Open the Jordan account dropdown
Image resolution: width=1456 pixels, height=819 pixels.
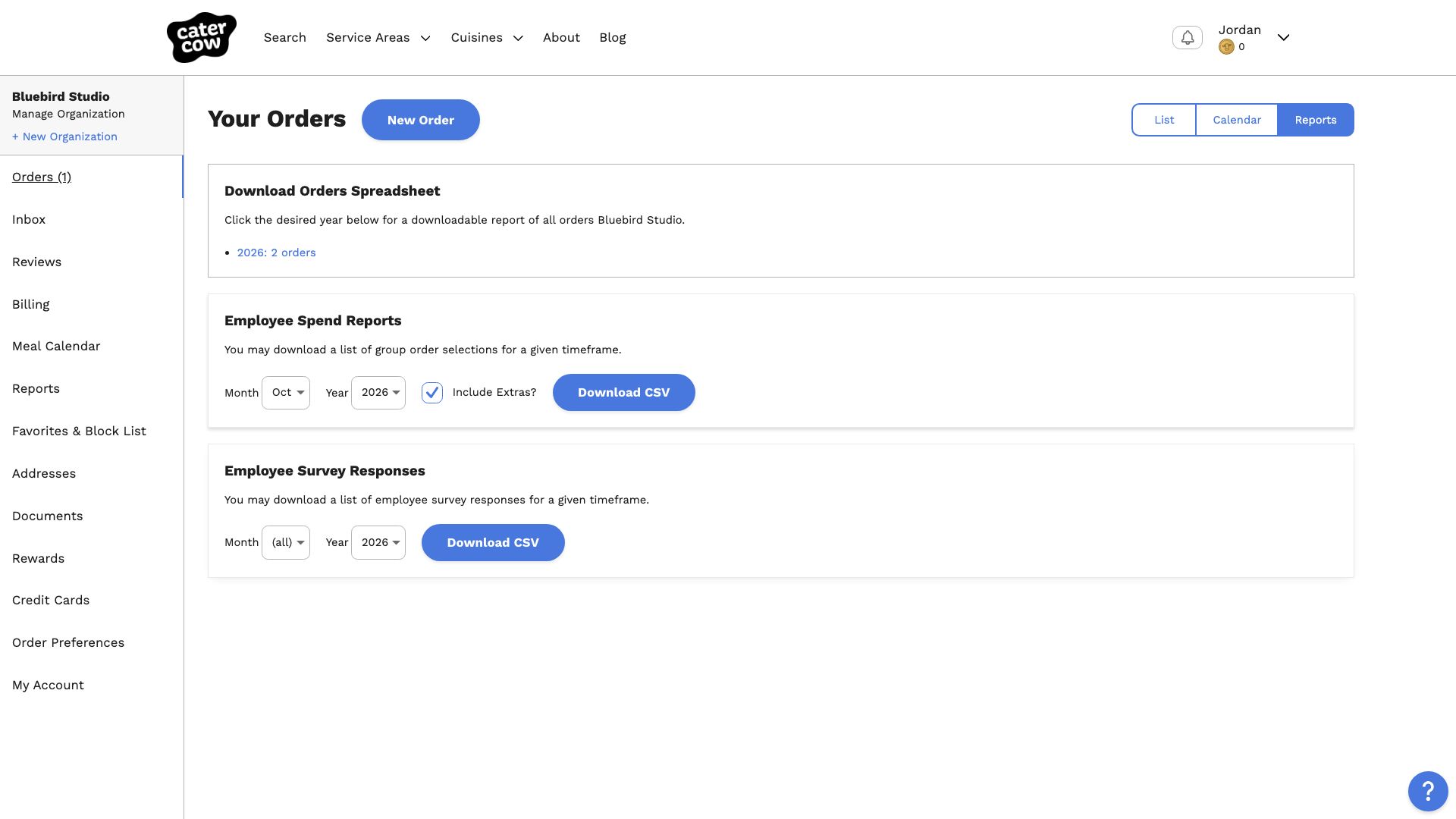tap(1254, 37)
